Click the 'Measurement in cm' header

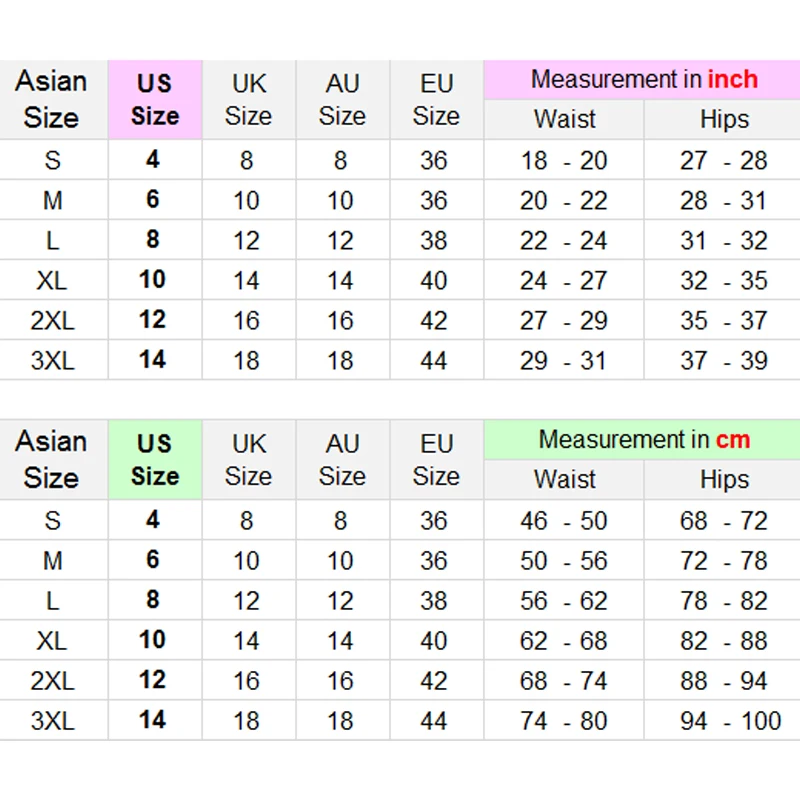coord(643,439)
